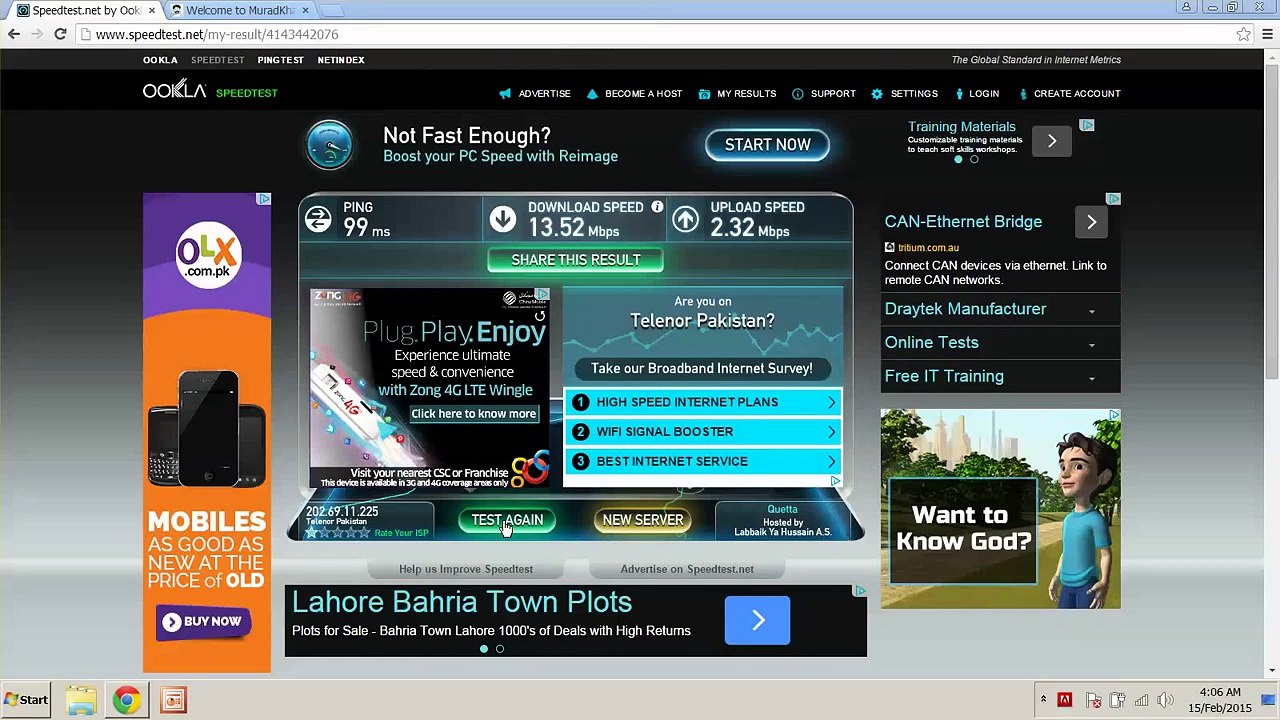
Task: Click the arrow beside Training Materials ad
Action: (1052, 142)
